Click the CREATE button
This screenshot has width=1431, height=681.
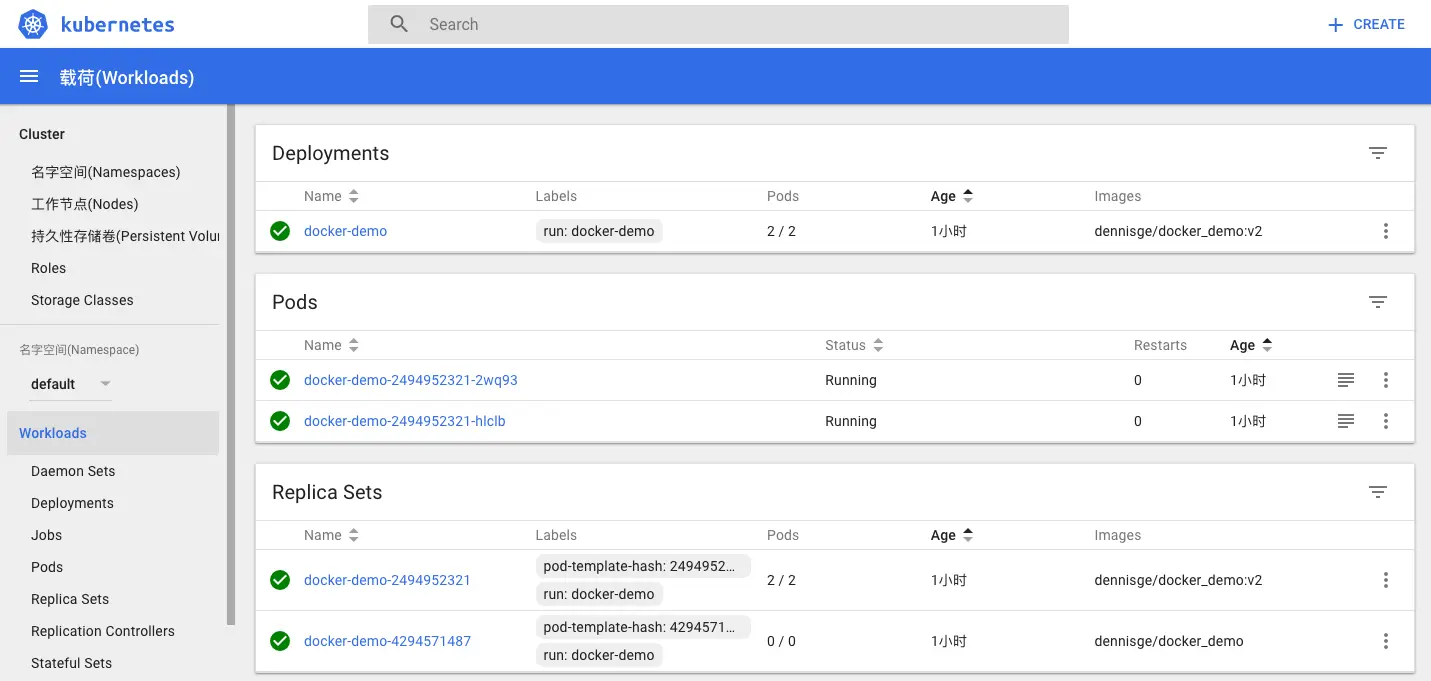(1366, 24)
